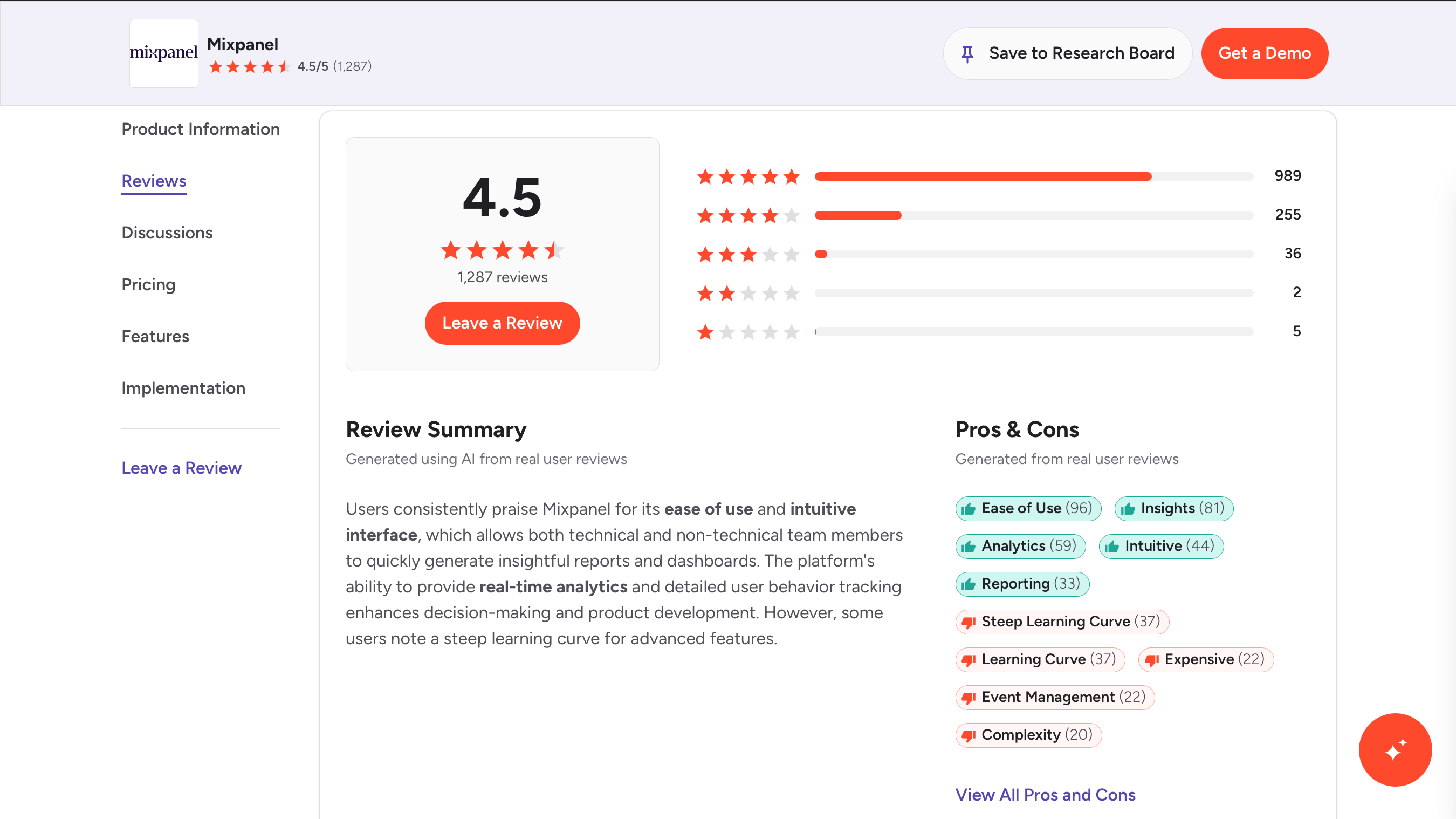Click the orange Leave a Review button

tap(502, 323)
